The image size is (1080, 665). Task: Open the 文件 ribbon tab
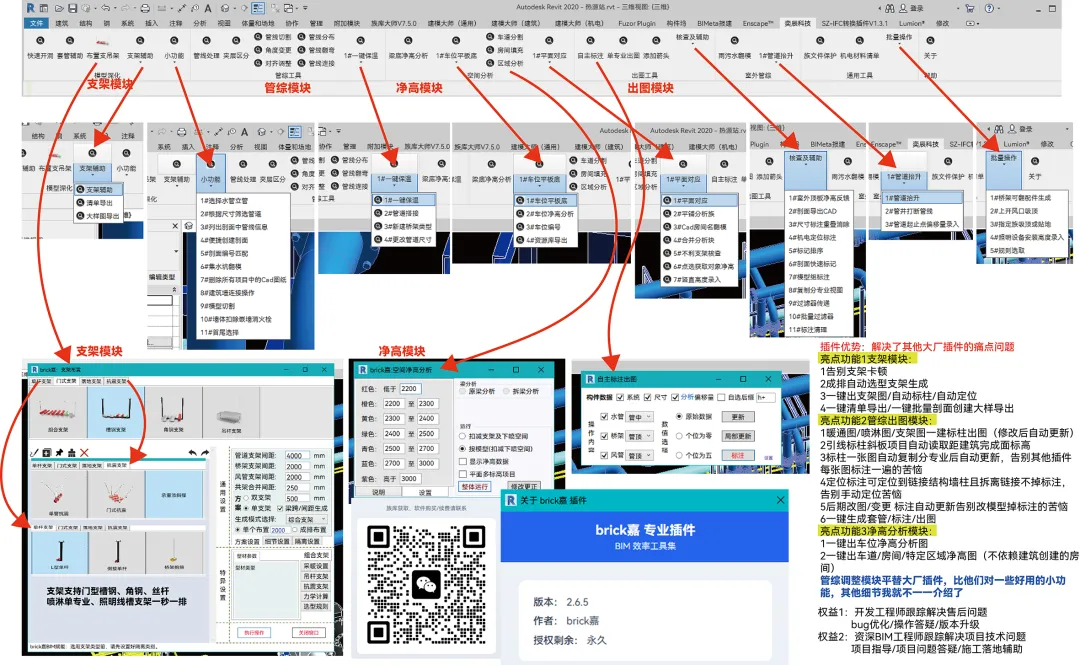(x=36, y=23)
